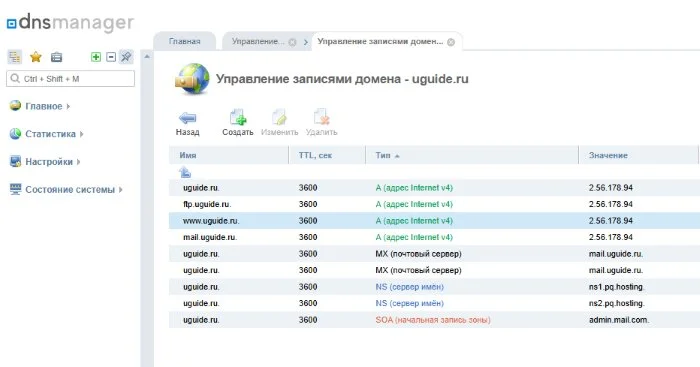The width and height of the screenshot is (700, 367).
Task: Select the SOA record row for uguide.ru
Action: click(434, 320)
